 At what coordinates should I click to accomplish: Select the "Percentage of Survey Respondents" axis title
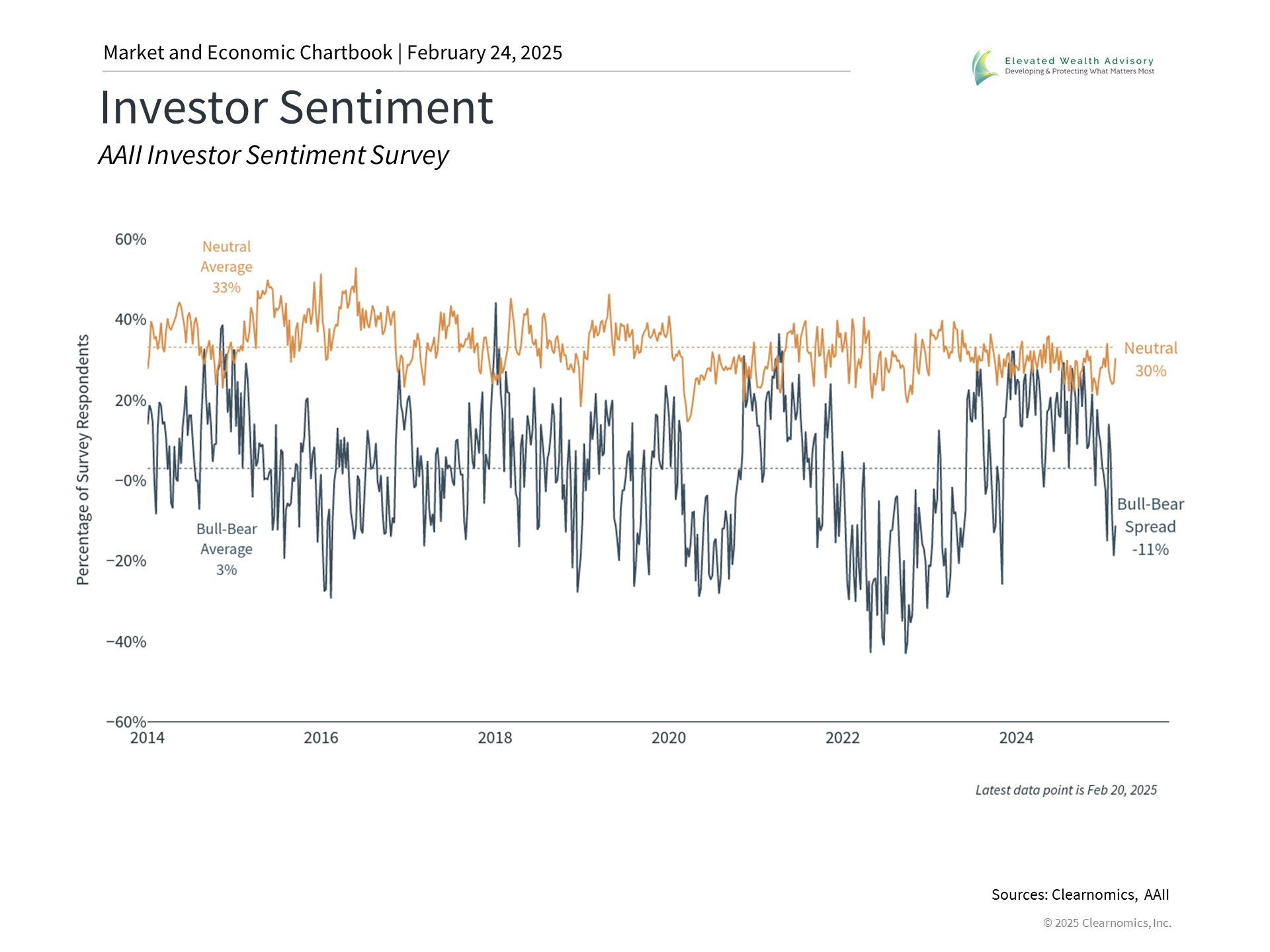[x=83, y=459]
